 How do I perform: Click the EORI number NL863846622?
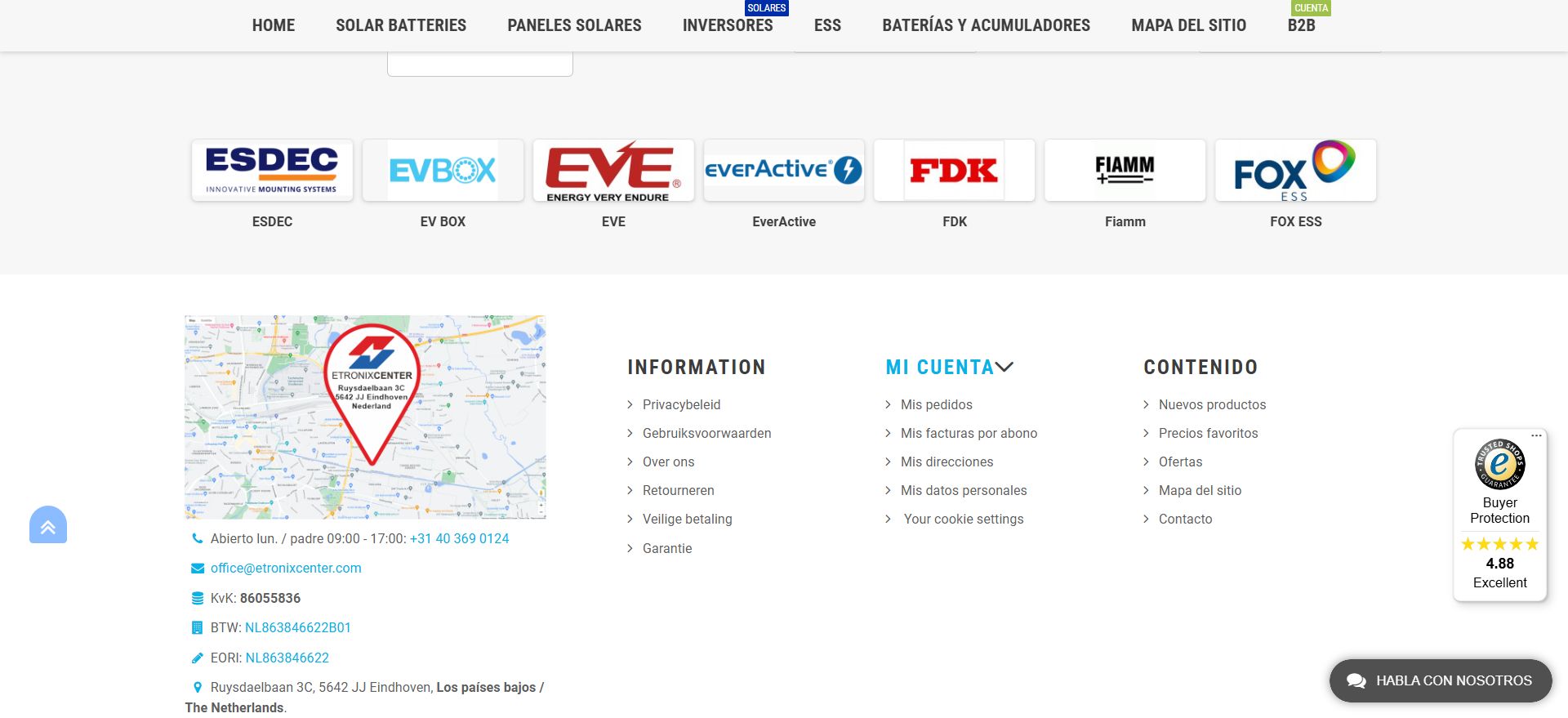(x=287, y=658)
